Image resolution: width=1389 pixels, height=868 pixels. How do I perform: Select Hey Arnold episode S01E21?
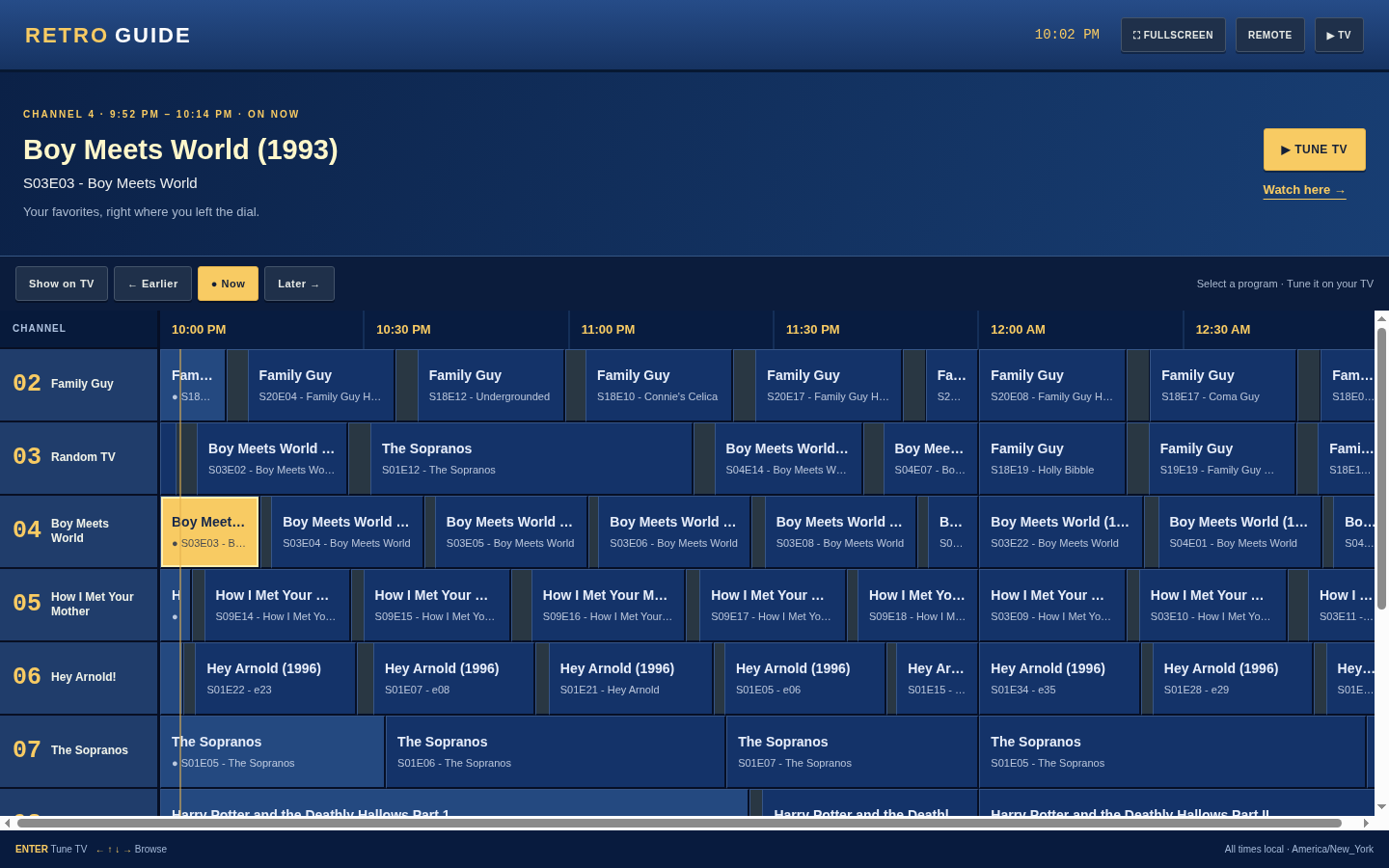click(631, 678)
